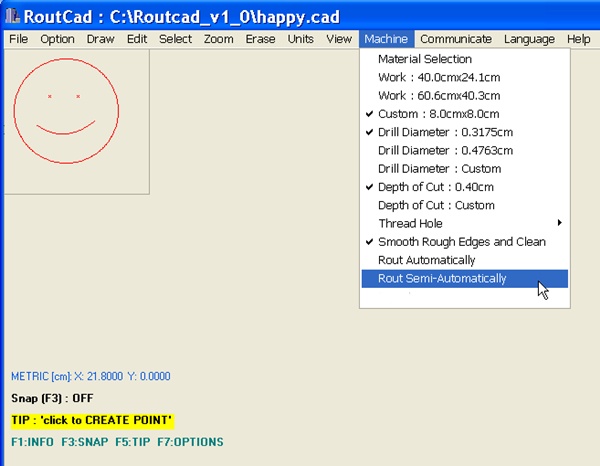This screenshot has width=600, height=466.
Task: Choose Rout Semi-Automatically
Action: point(465,279)
